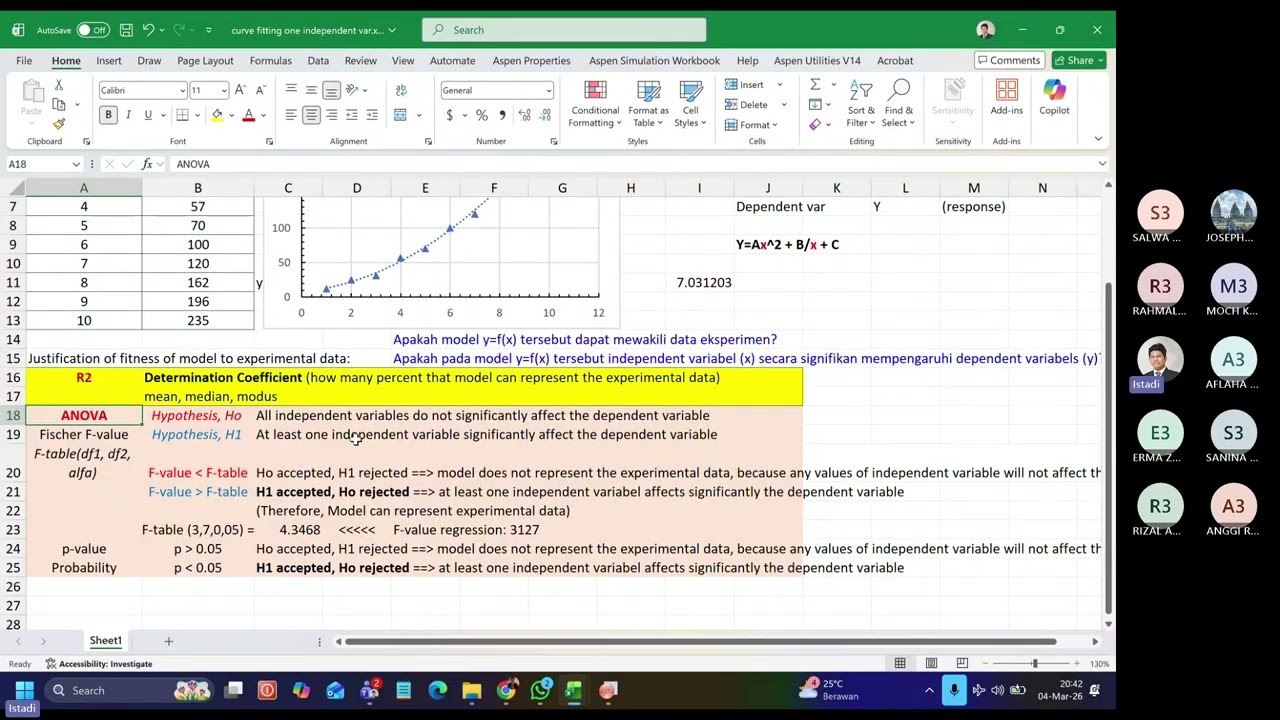Open the General number format dropdown

548,90
